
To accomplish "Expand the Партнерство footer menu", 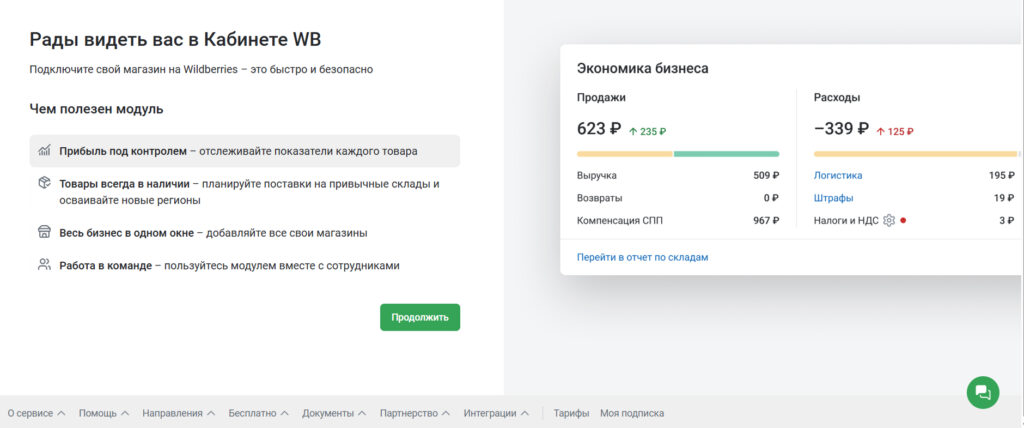I will click(415, 414).
